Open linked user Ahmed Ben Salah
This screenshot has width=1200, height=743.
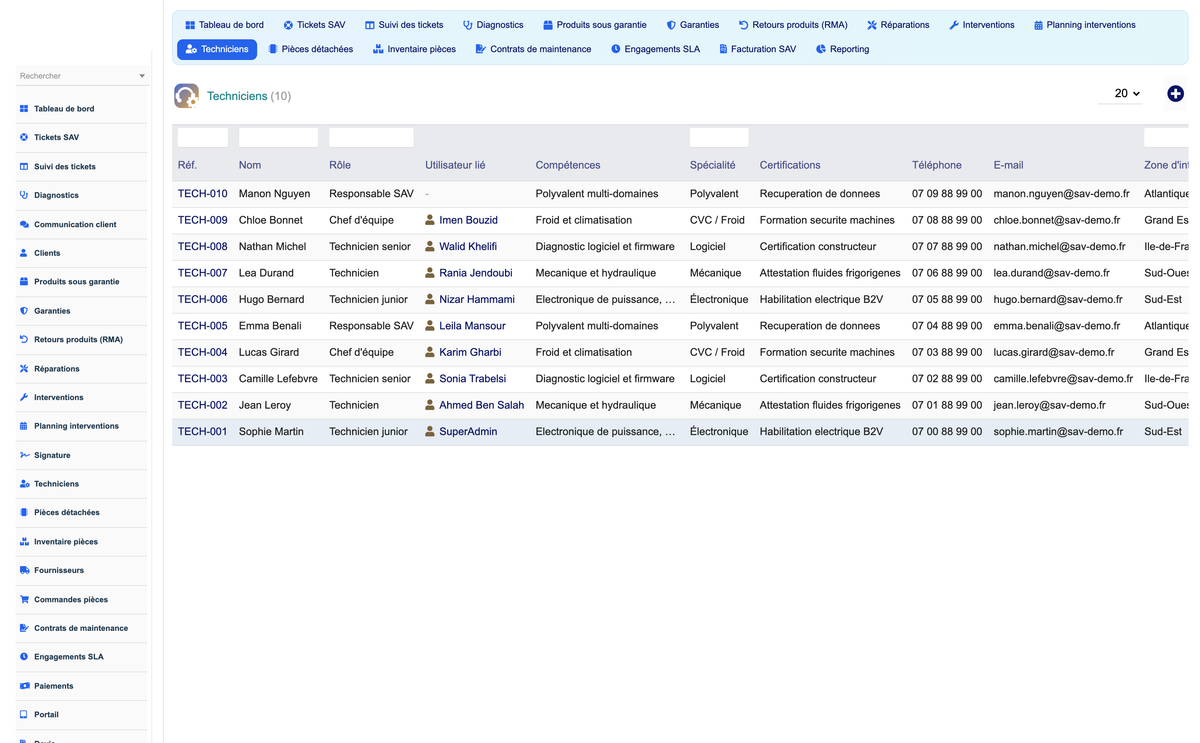tap(481, 405)
